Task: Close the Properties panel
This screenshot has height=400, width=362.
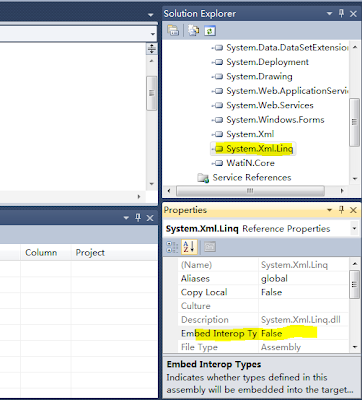Action: pyautogui.click(x=353, y=210)
